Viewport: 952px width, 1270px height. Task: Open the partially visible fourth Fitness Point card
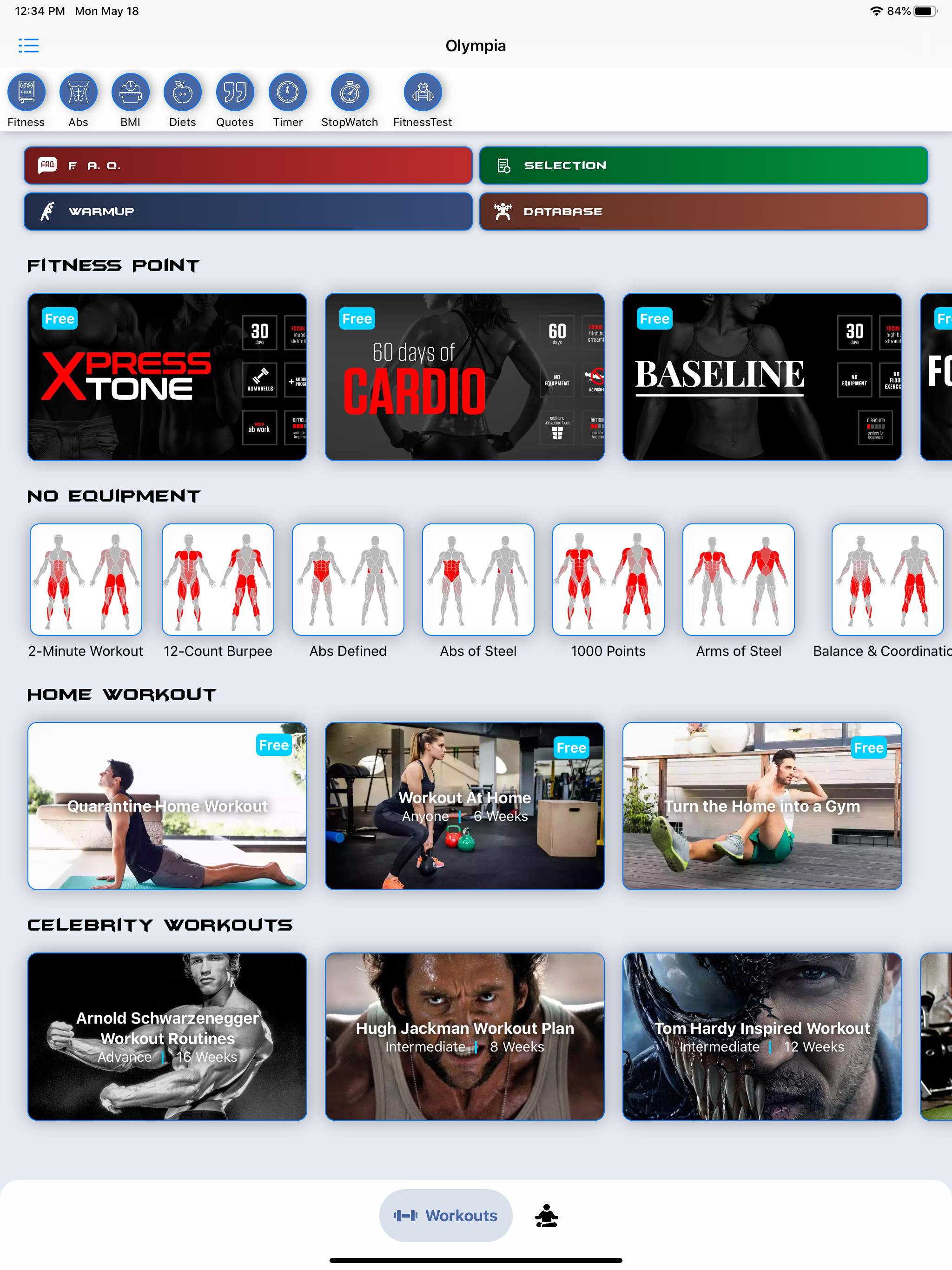point(936,377)
